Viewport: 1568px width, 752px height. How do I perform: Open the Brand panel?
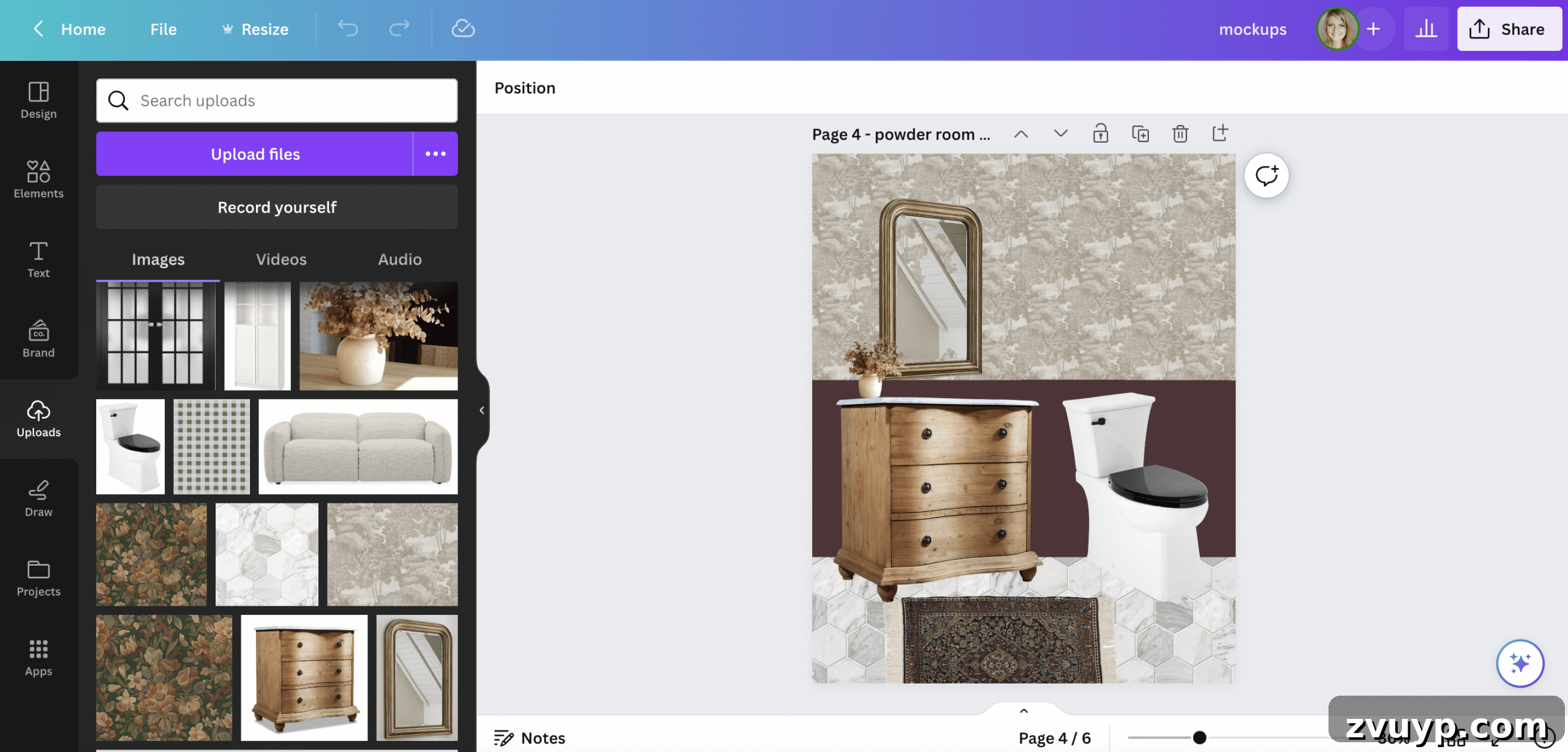pyautogui.click(x=39, y=339)
